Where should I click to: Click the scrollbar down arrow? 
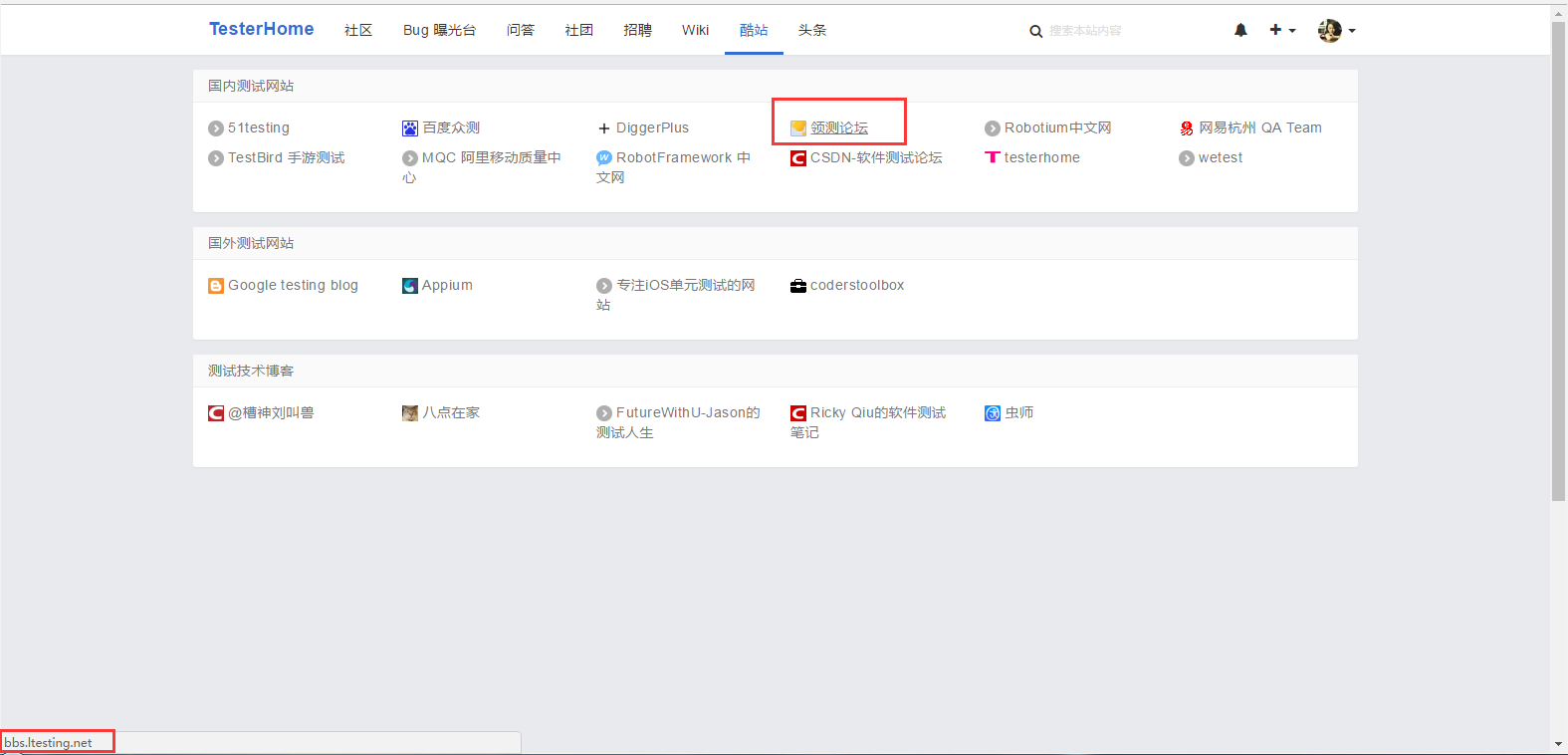click(1559, 745)
